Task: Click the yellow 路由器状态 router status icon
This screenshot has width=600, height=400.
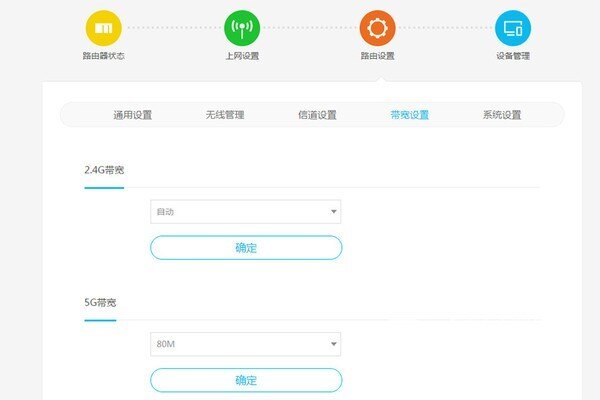Action: point(103,28)
